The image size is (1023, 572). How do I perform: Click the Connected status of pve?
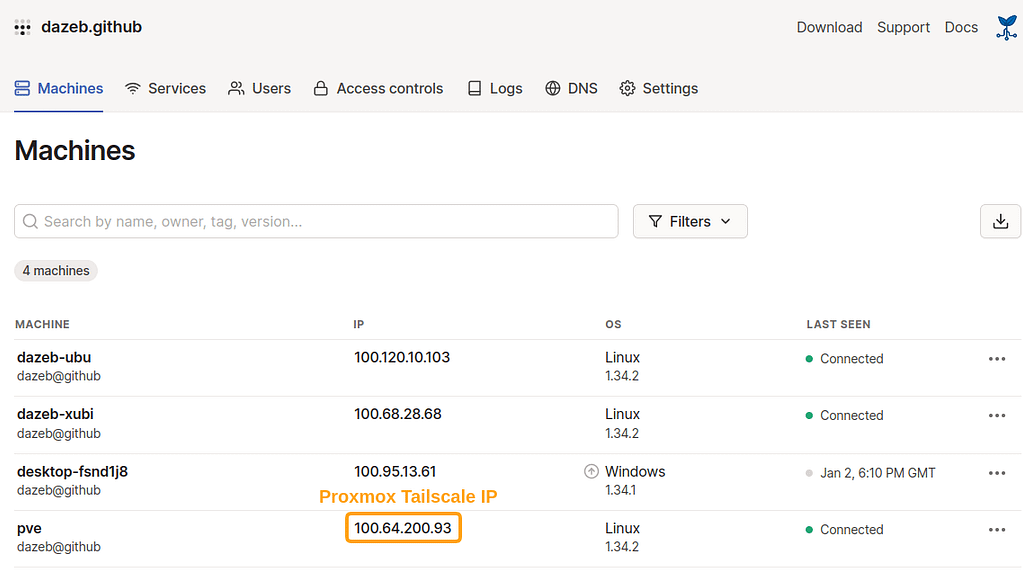point(845,530)
